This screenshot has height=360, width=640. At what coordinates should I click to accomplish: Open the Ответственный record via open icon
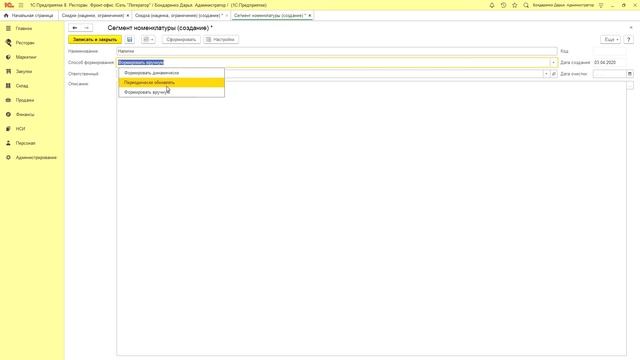tap(554, 74)
